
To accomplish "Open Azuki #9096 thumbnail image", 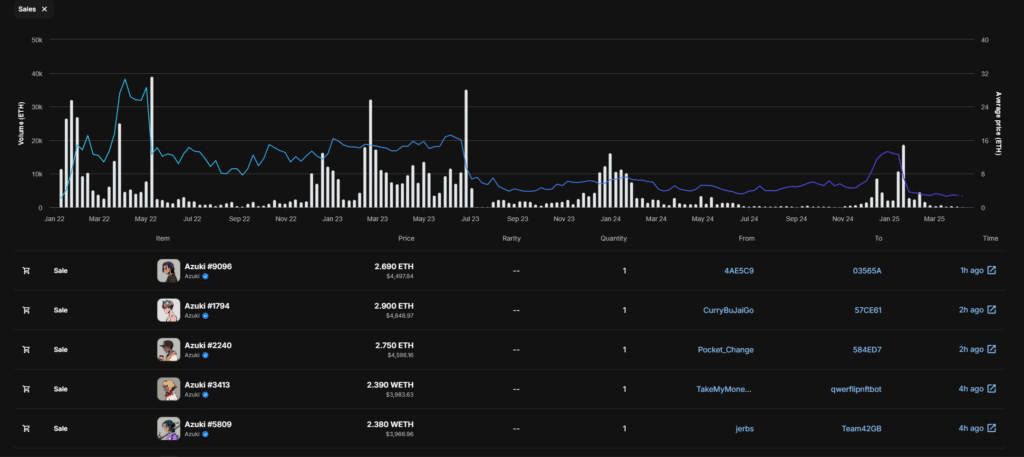I will [168, 271].
